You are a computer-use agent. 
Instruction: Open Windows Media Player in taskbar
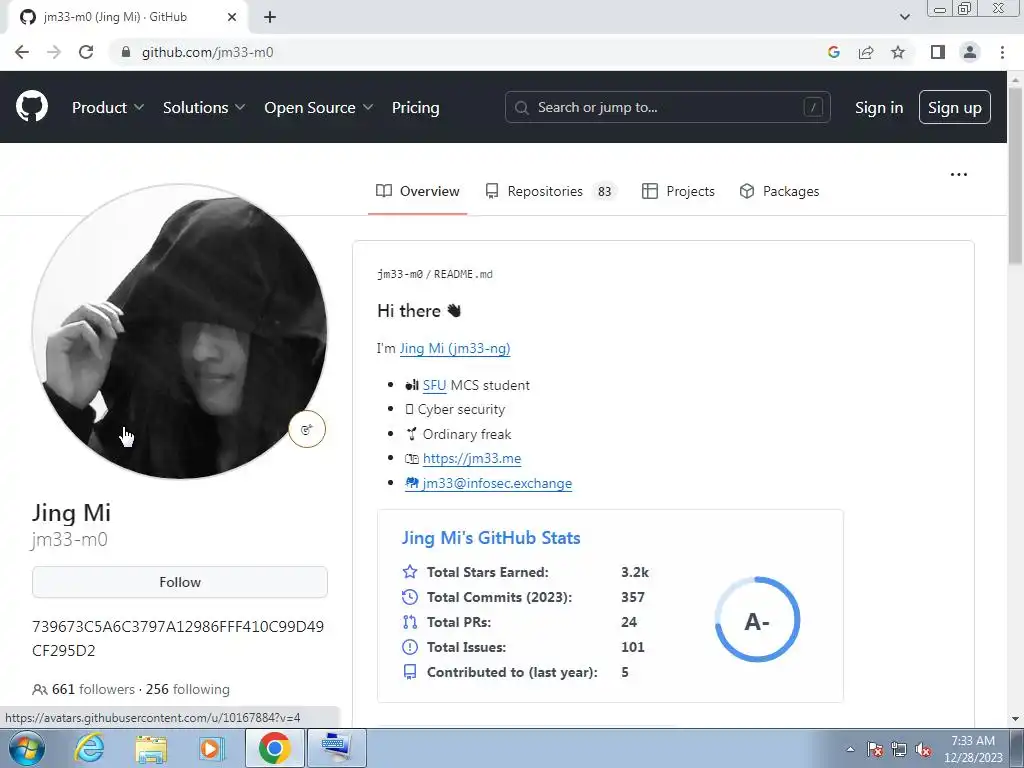[211, 748]
